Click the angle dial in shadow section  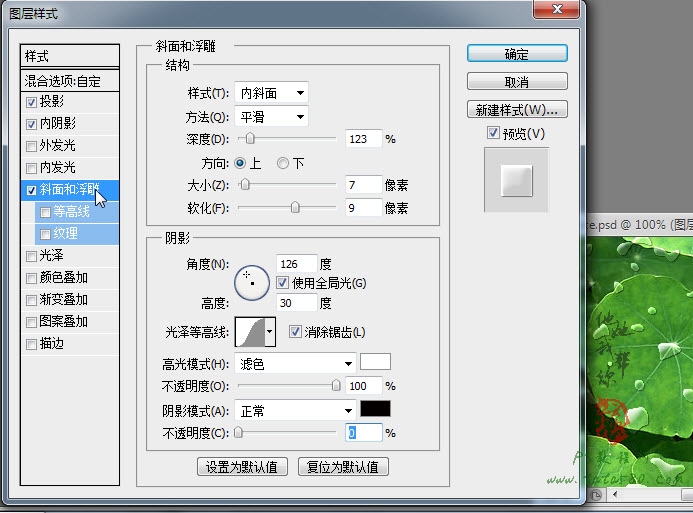[x=251, y=283]
